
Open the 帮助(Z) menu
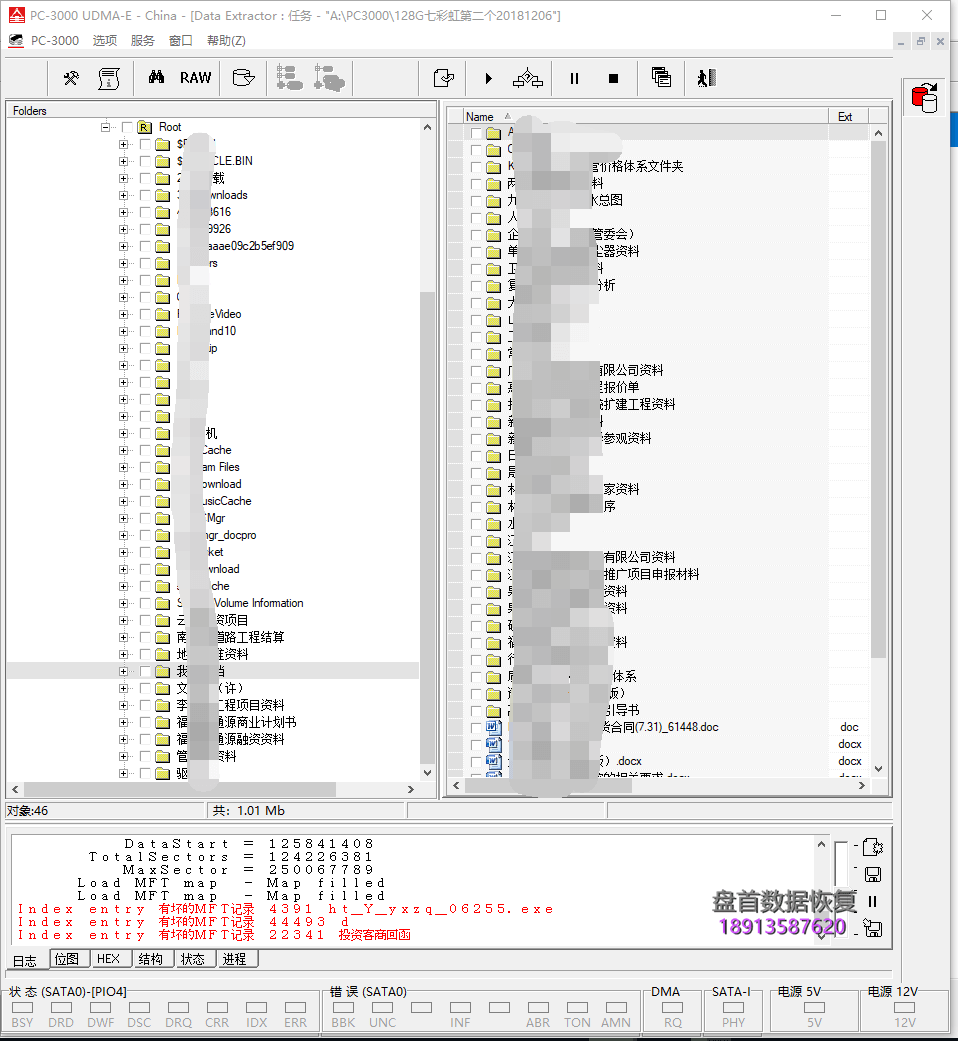click(226, 40)
